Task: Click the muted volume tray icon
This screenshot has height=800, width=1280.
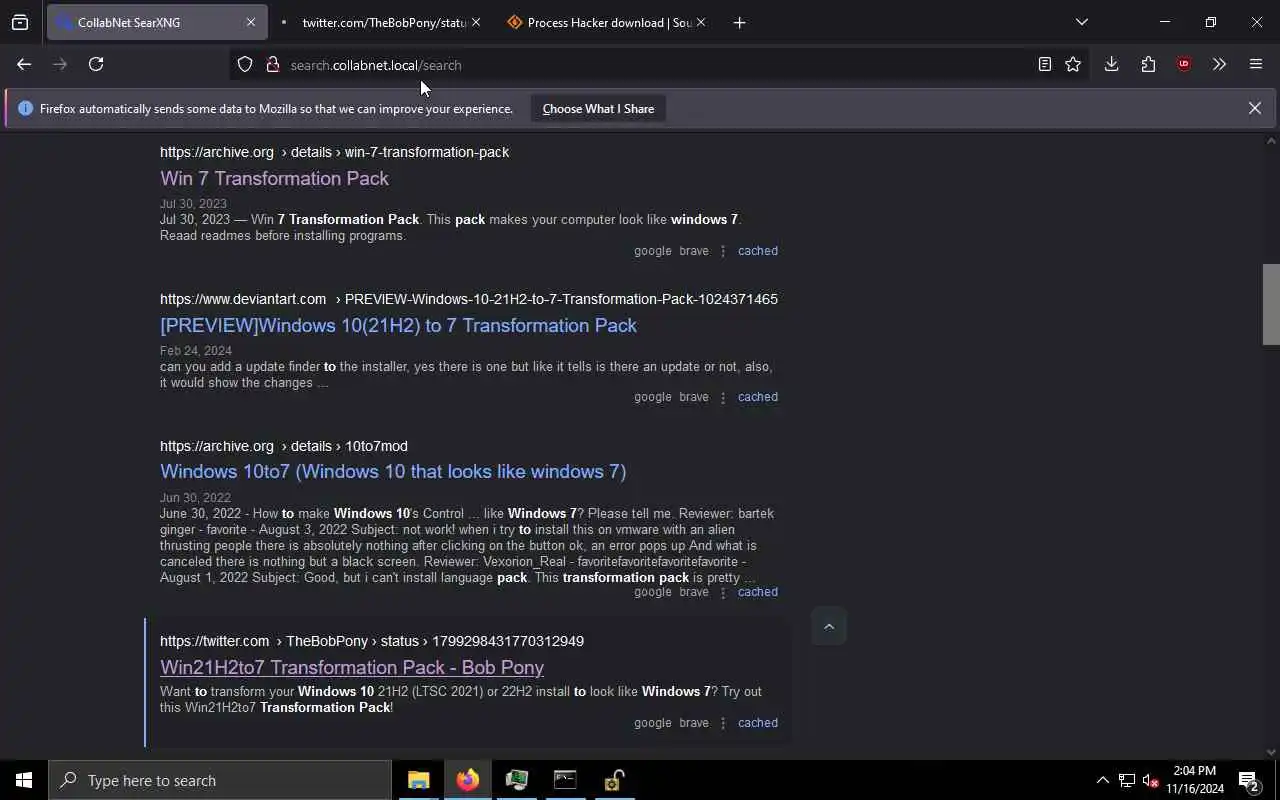Action: point(1151,780)
